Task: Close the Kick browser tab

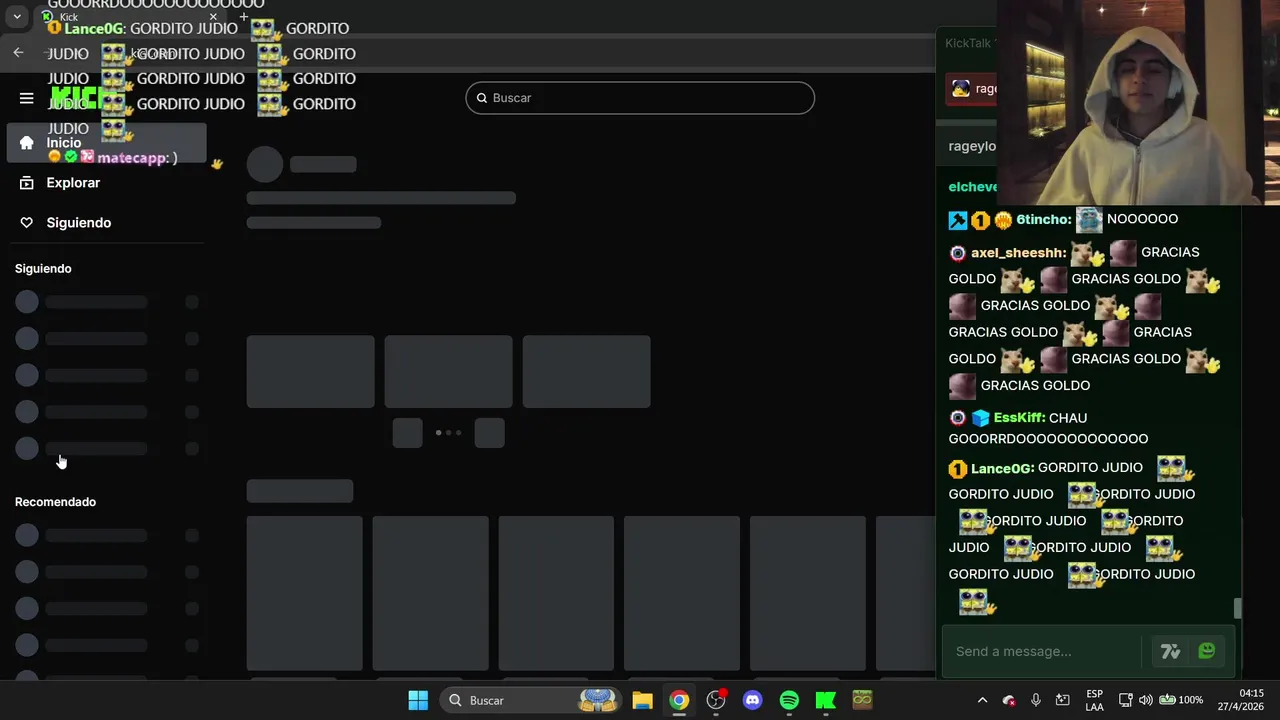Action: pyautogui.click(x=213, y=17)
